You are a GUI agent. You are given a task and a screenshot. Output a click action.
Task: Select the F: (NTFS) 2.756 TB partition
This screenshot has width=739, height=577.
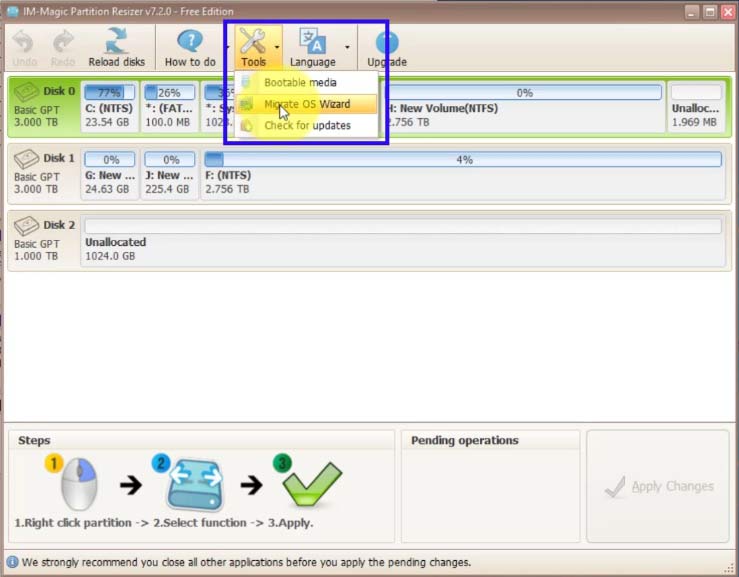463,174
